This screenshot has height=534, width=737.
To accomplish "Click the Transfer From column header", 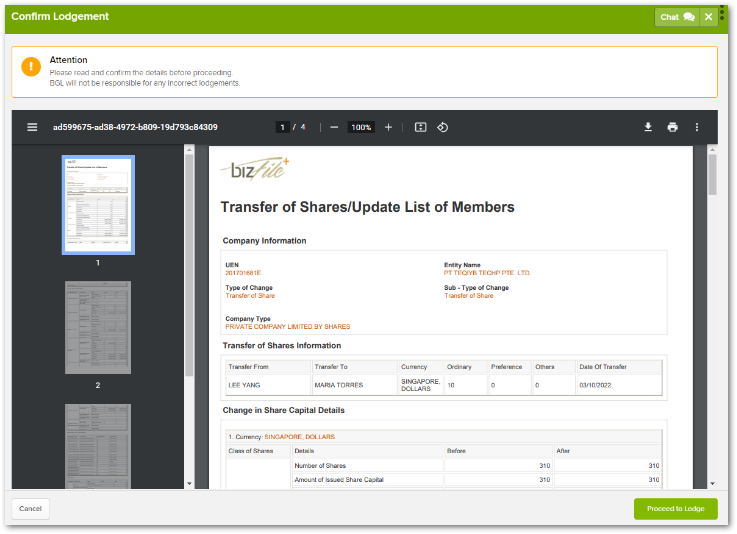I will (248, 367).
